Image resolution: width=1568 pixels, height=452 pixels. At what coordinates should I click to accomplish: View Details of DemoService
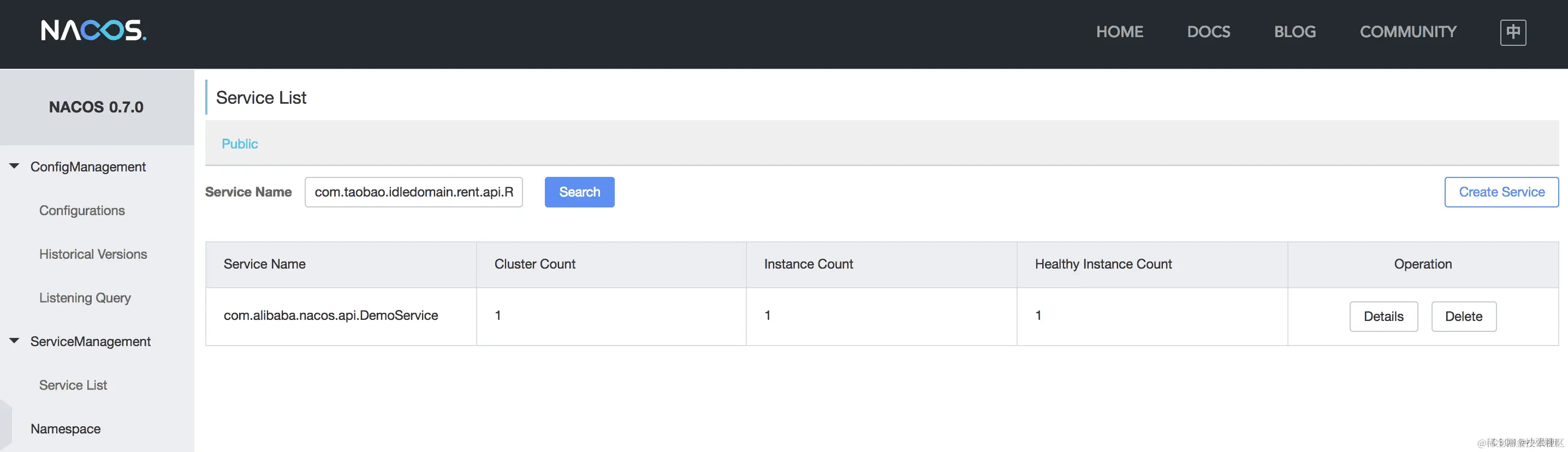pyautogui.click(x=1383, y=316)
